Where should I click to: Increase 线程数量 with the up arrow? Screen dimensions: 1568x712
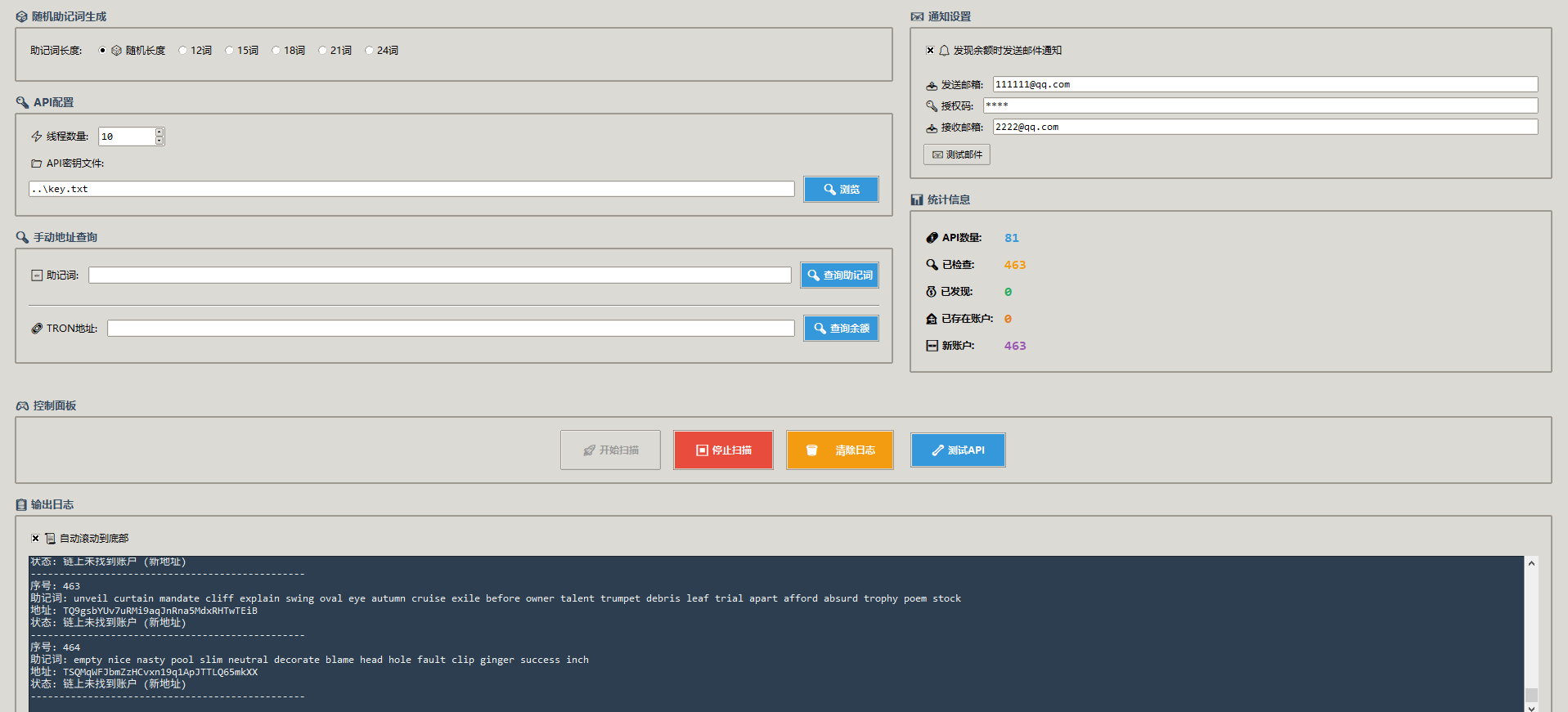tap(159, 132)
